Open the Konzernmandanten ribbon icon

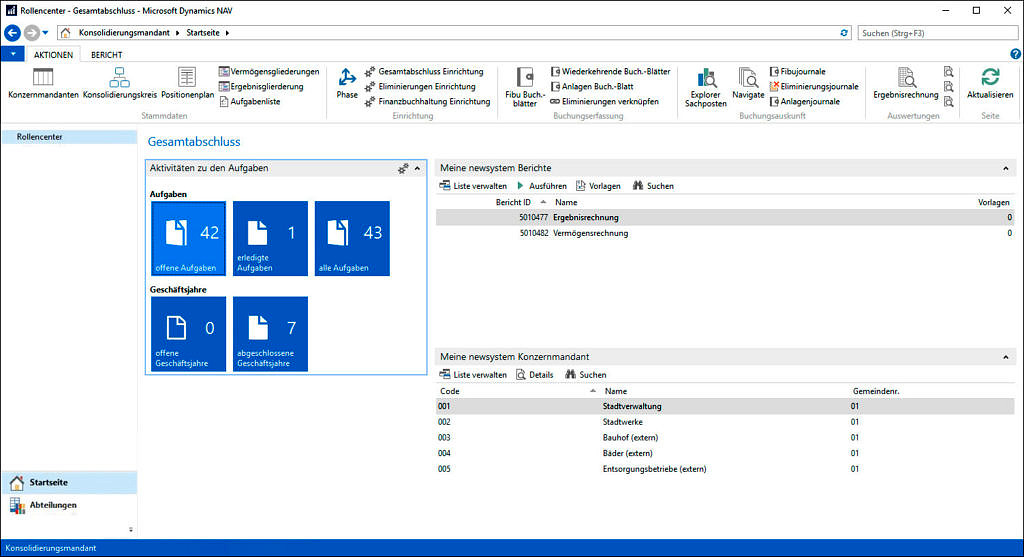(x=43, y=78)
